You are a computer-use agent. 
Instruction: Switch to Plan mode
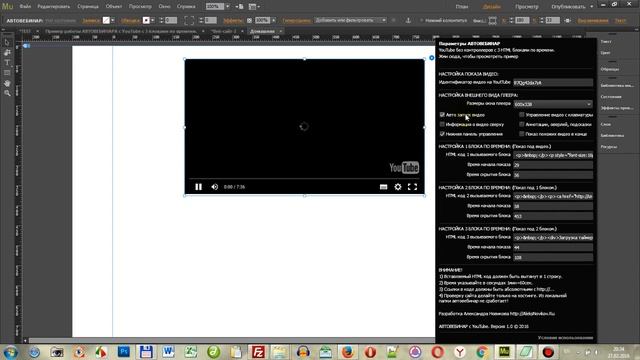pos(462,7)
